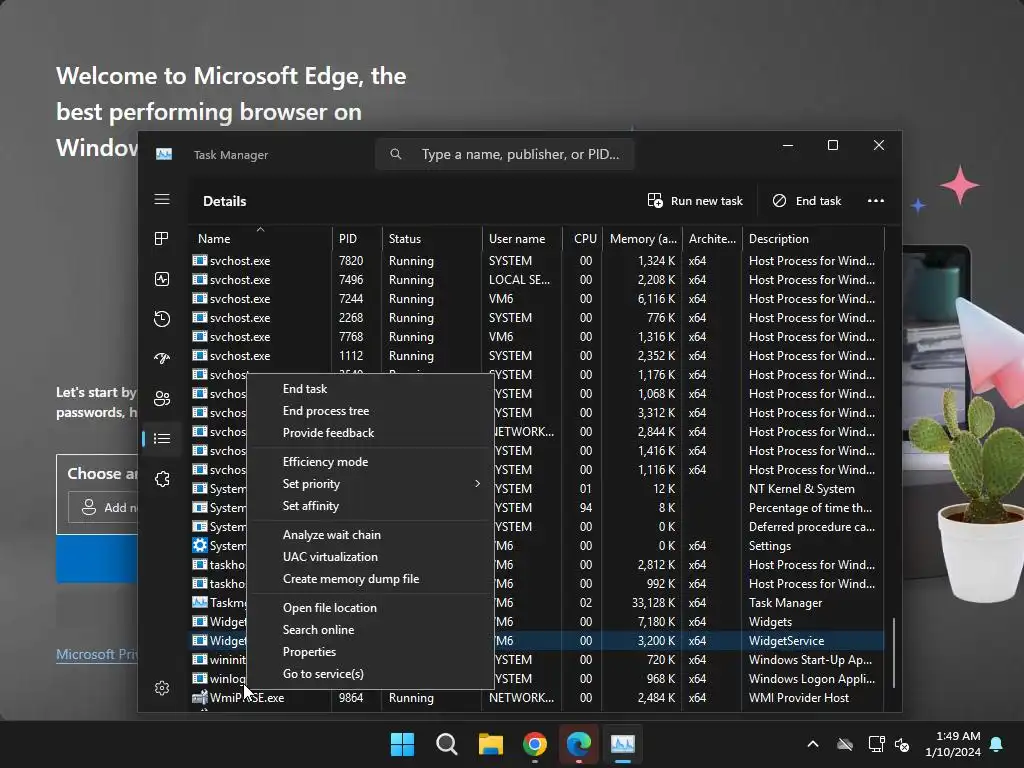This screenshot has width=1024, height=768.
Task: Open Windows Start menu
Action: [402, 744]
